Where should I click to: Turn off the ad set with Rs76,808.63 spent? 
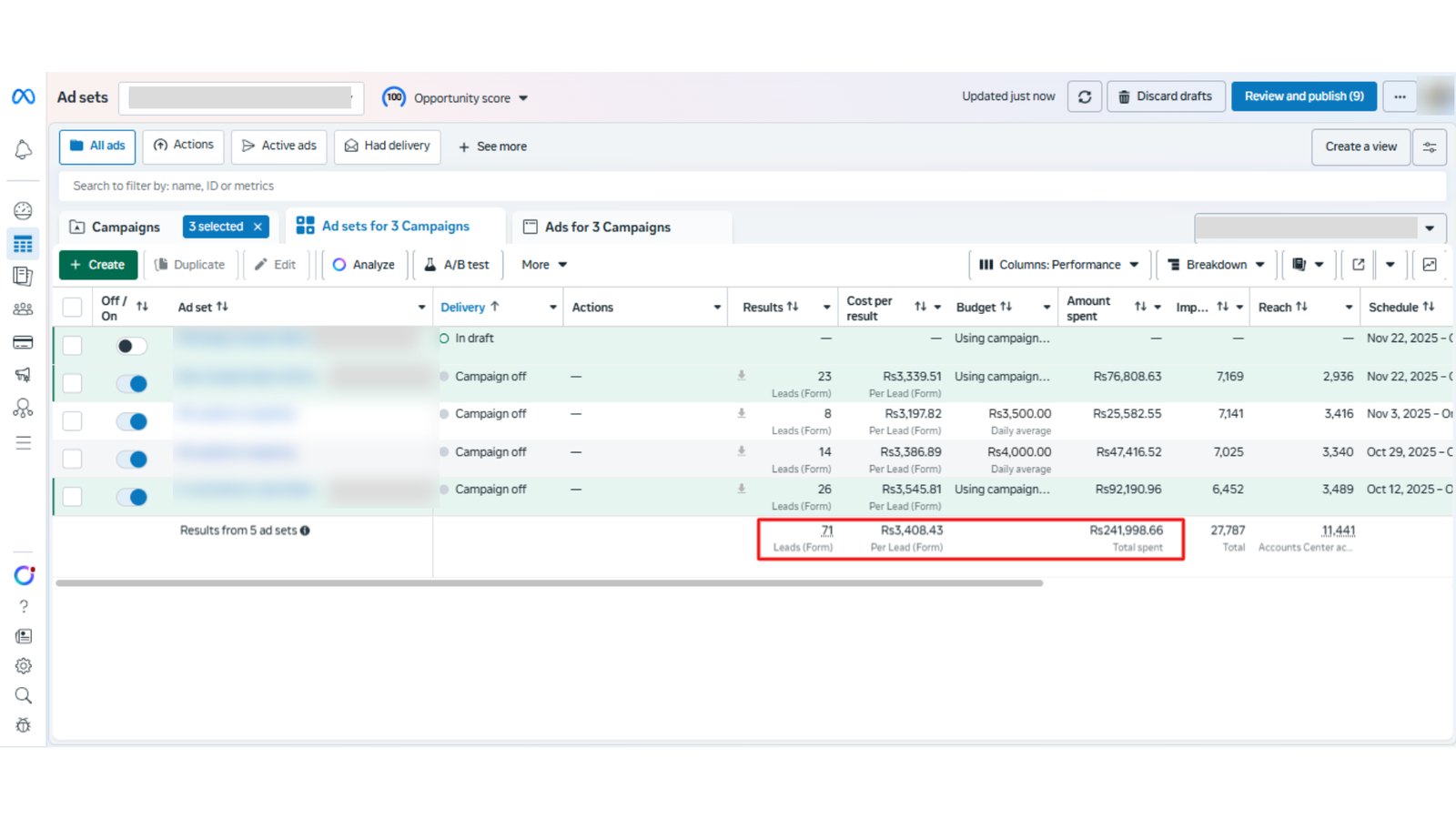tap(132, 384)
